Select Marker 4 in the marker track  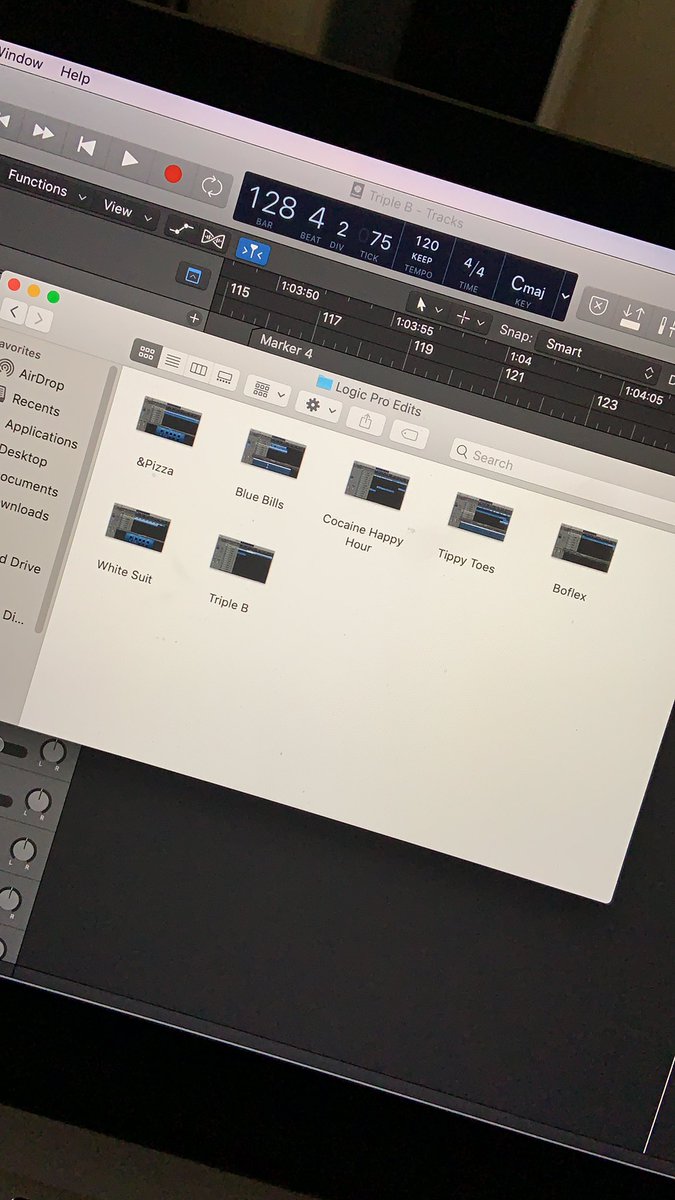[x=286, y=346]
